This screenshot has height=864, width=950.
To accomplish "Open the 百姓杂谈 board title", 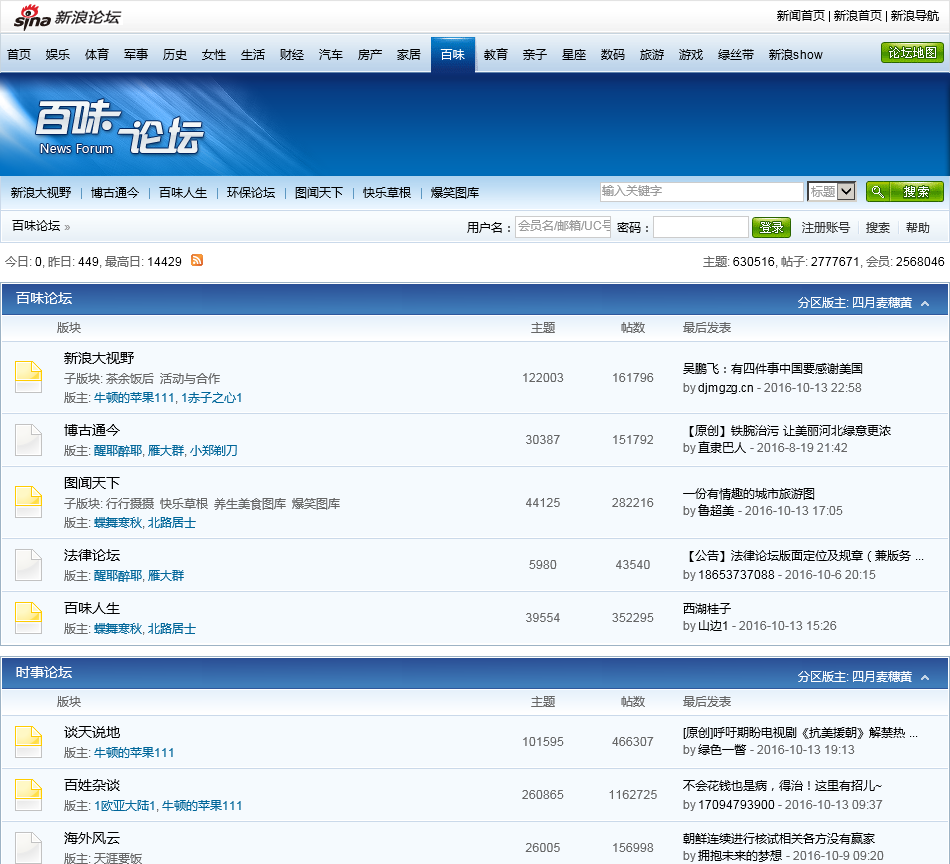I will pos(91,785).
